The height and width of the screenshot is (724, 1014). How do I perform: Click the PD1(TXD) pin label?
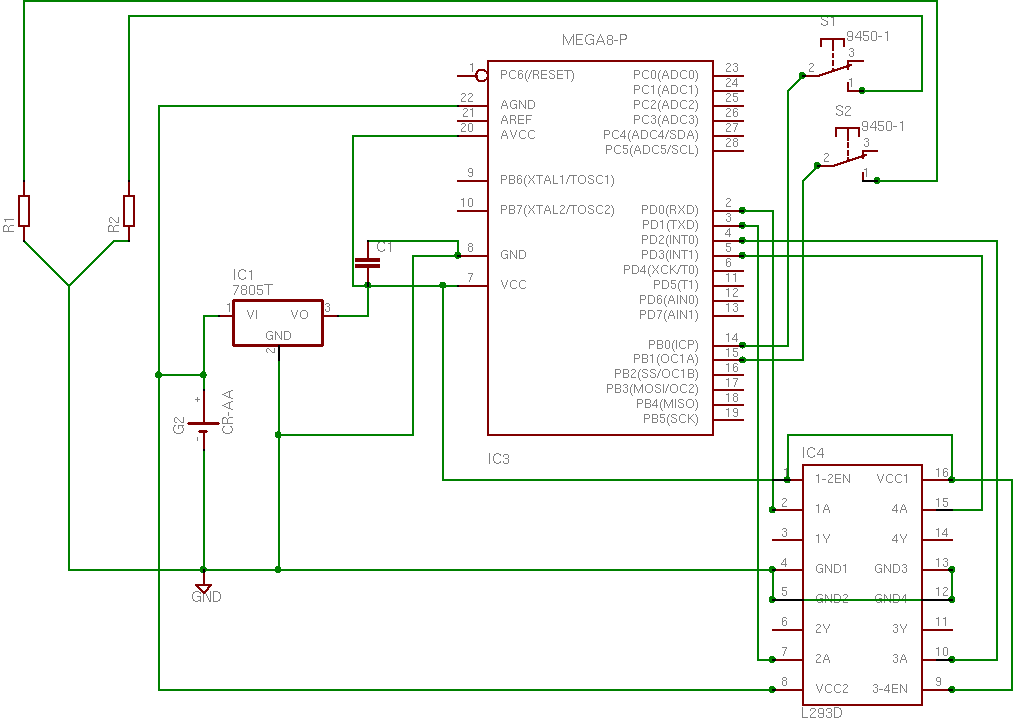click(x=670, y=225)
